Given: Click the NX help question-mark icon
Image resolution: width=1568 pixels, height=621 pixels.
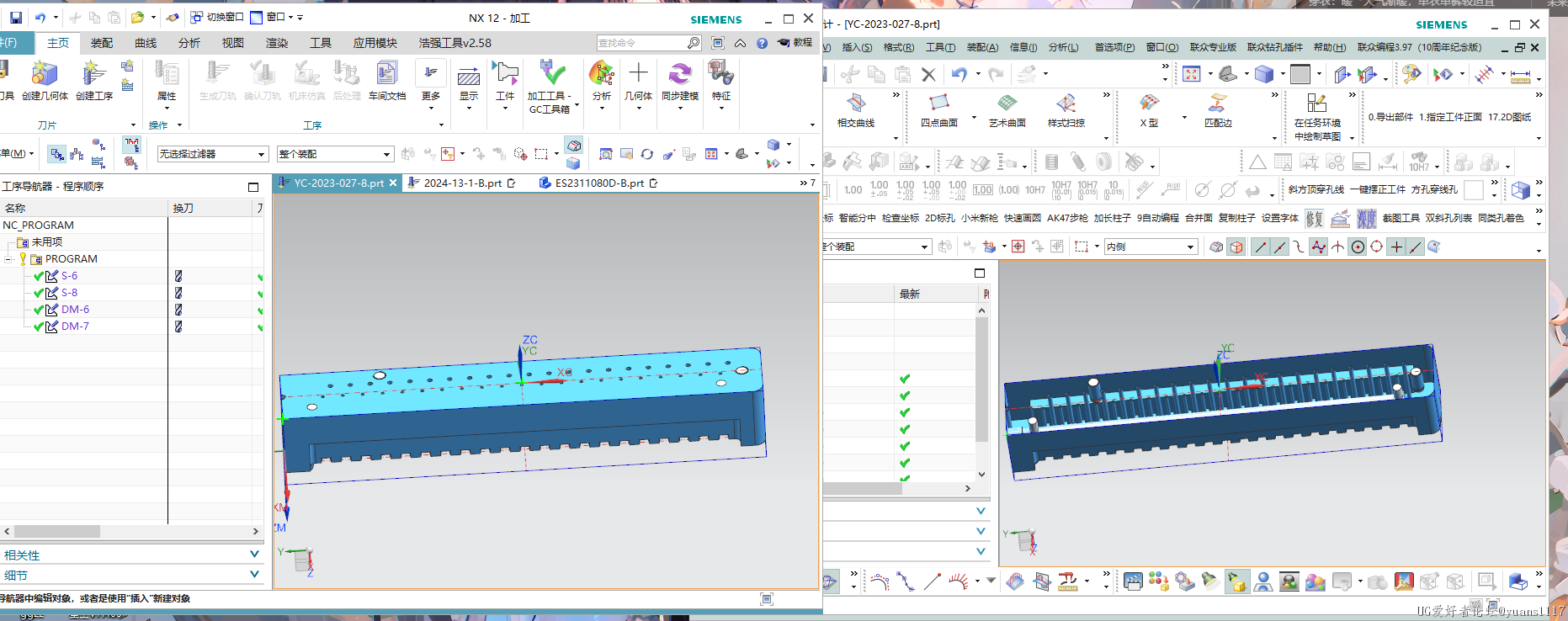Looking at the screenshot, I should [762, 43].
